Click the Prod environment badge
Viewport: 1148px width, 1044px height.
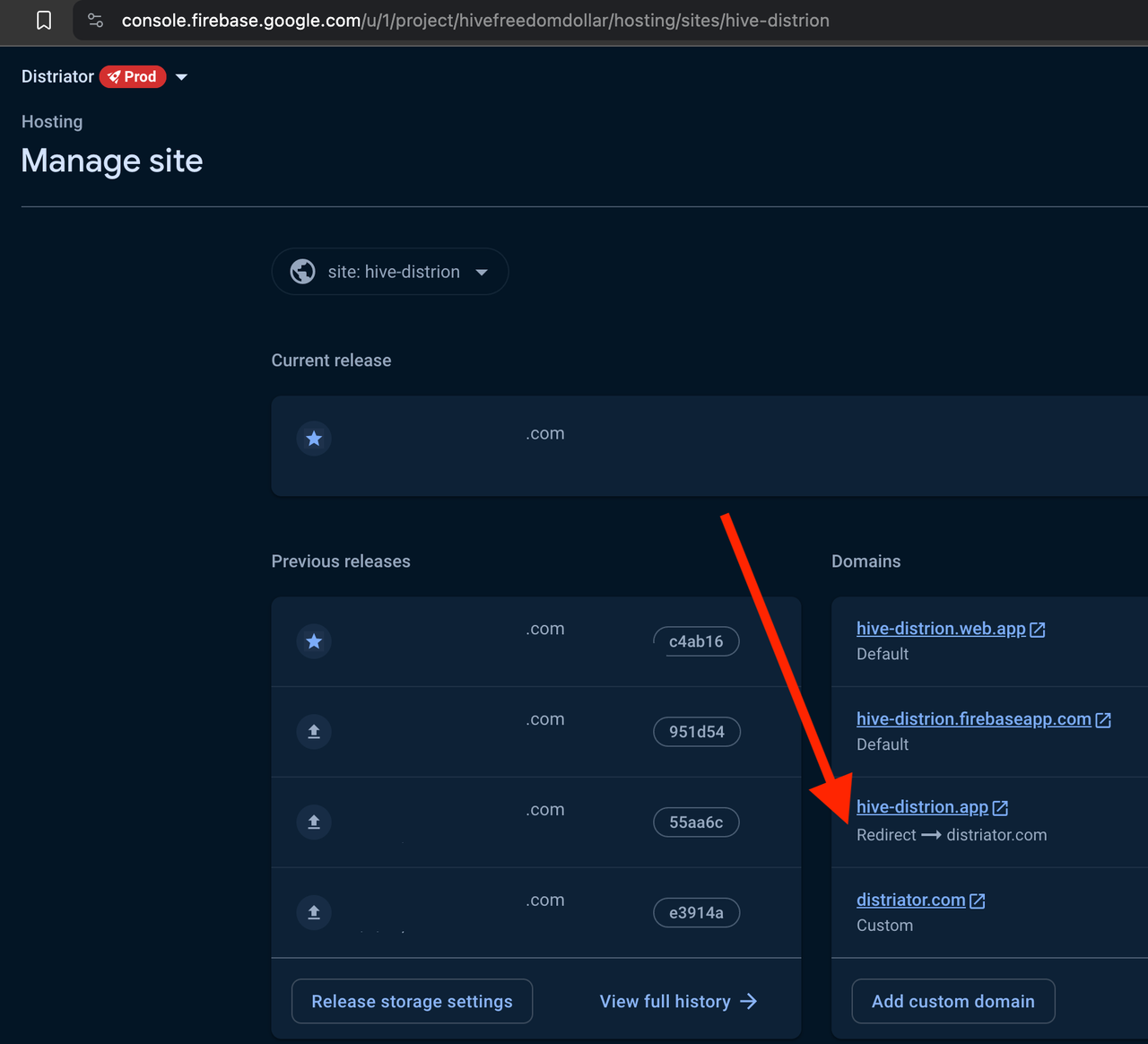point(133,77)
